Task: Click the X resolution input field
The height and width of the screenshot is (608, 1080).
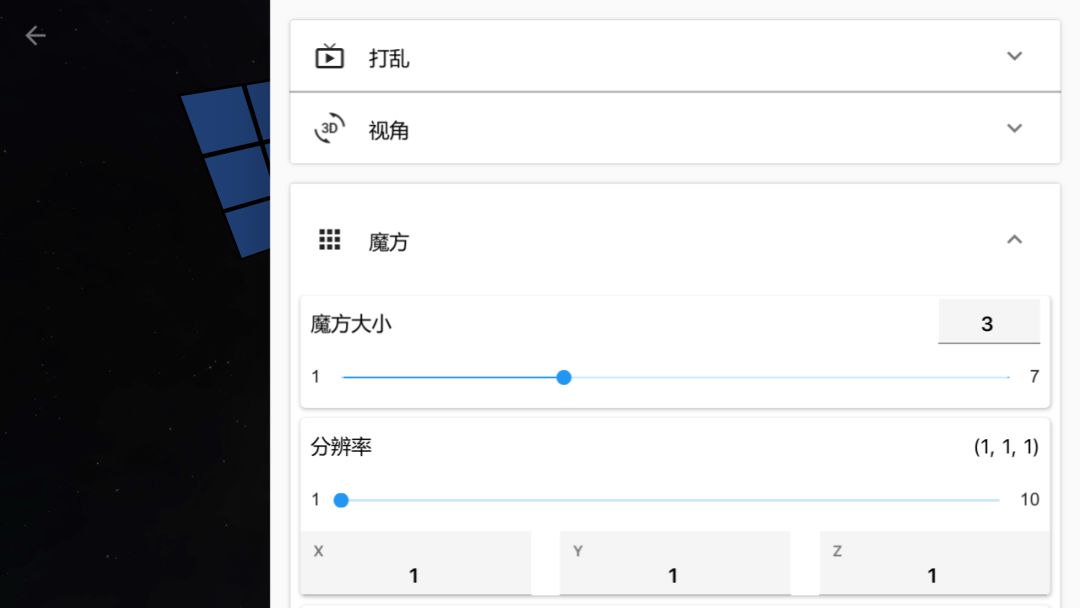Action: 414,564
